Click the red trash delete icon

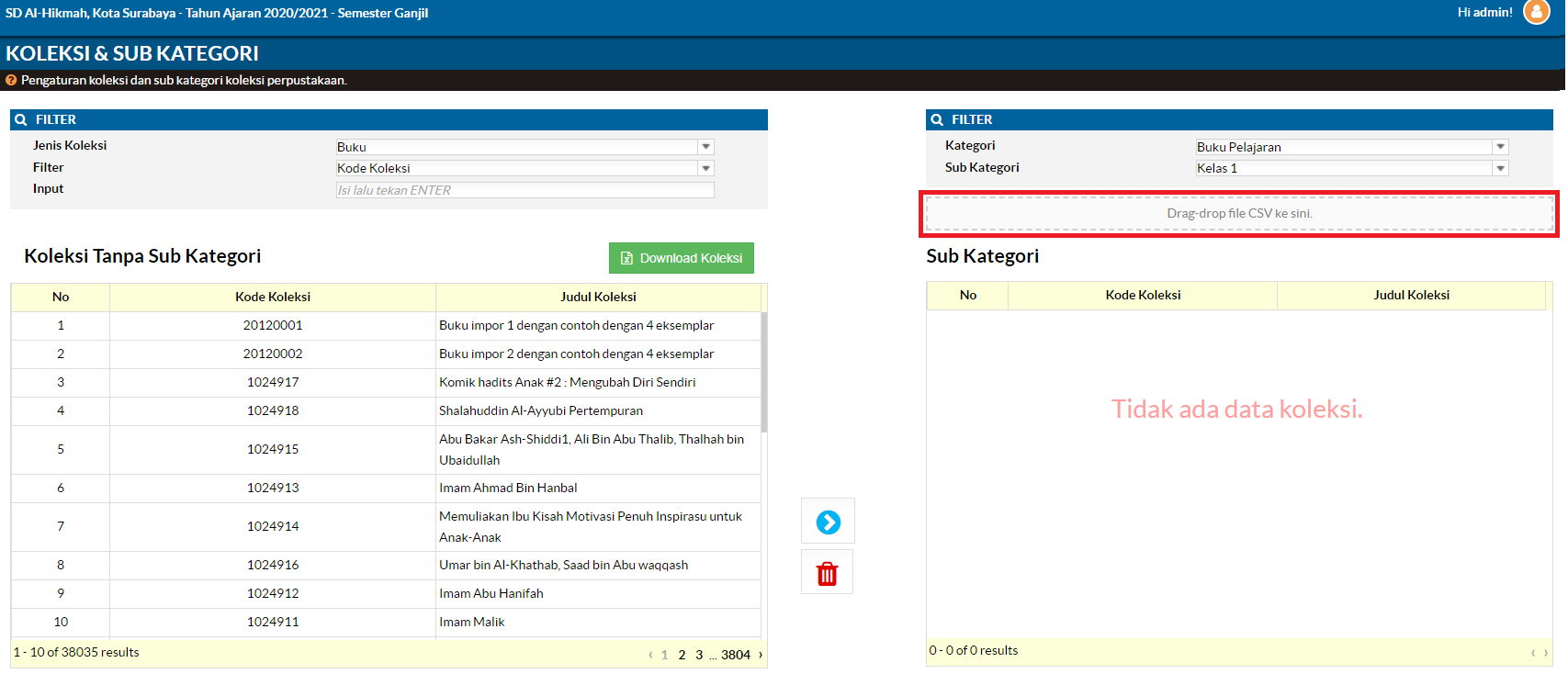point(827,573)
